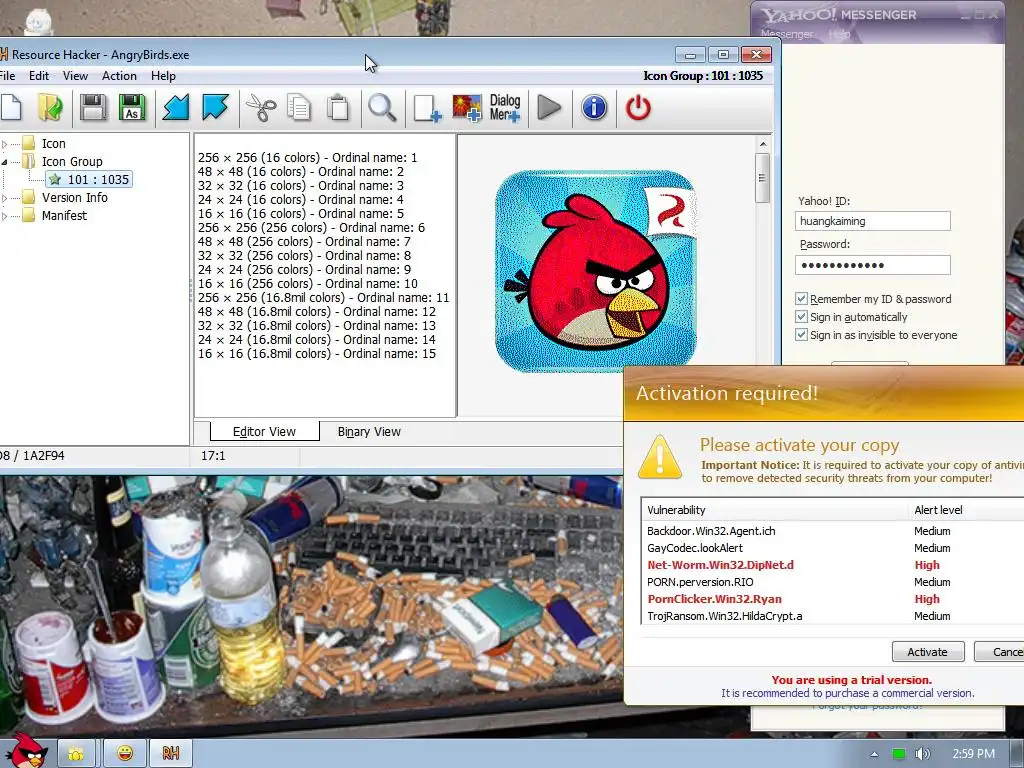Click the green tray status icon
This screenshot has width=1024, height=768.
coord(899,754)
